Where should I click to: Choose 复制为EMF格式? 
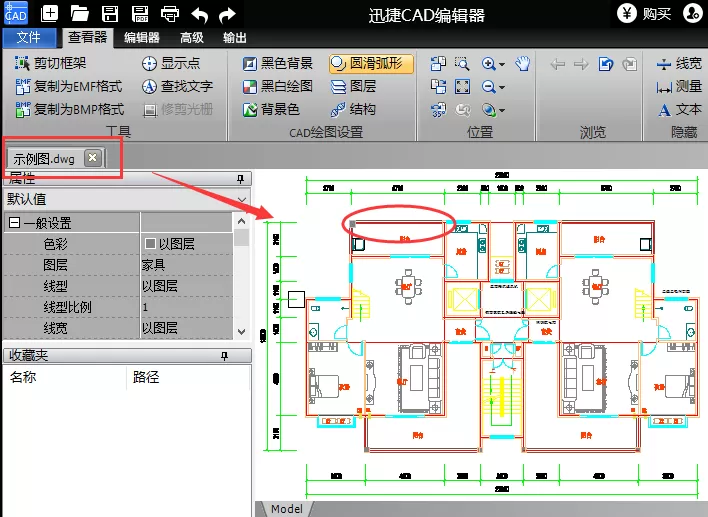tap(69, 86)
